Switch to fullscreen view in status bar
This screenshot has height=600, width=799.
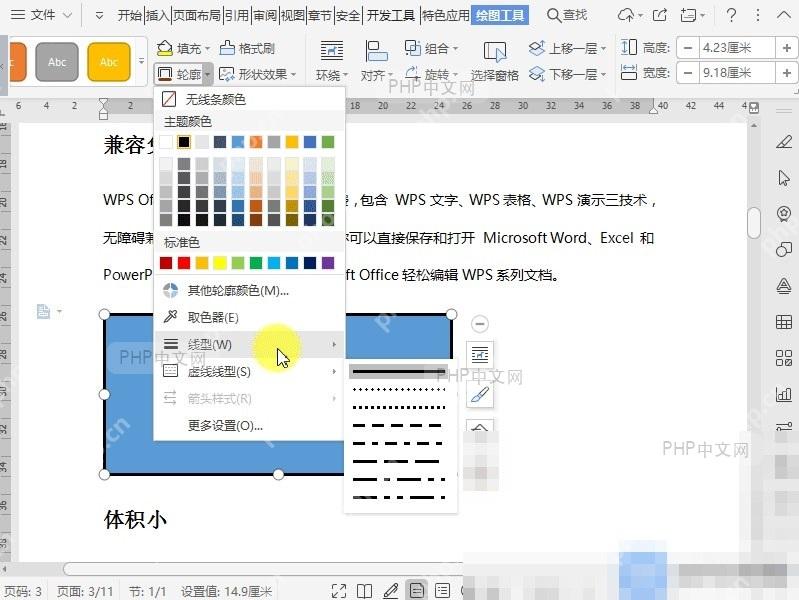click(x=339, y=591)
